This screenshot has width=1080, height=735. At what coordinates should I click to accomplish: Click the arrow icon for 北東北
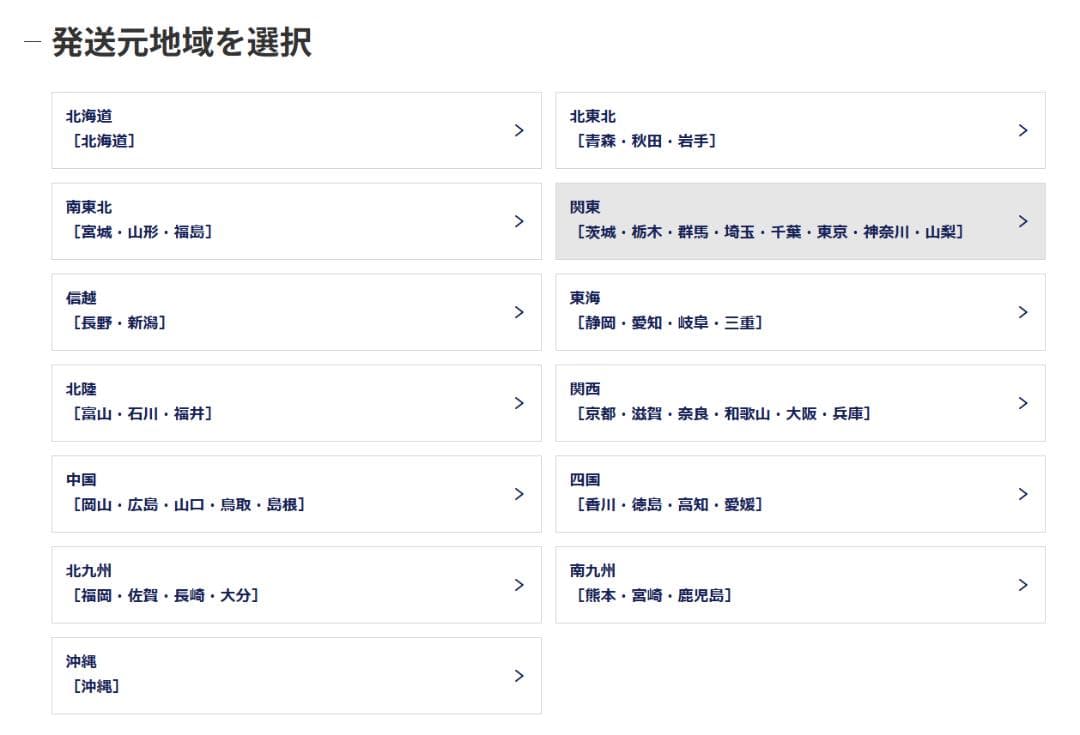click(x=1023, y=130)
